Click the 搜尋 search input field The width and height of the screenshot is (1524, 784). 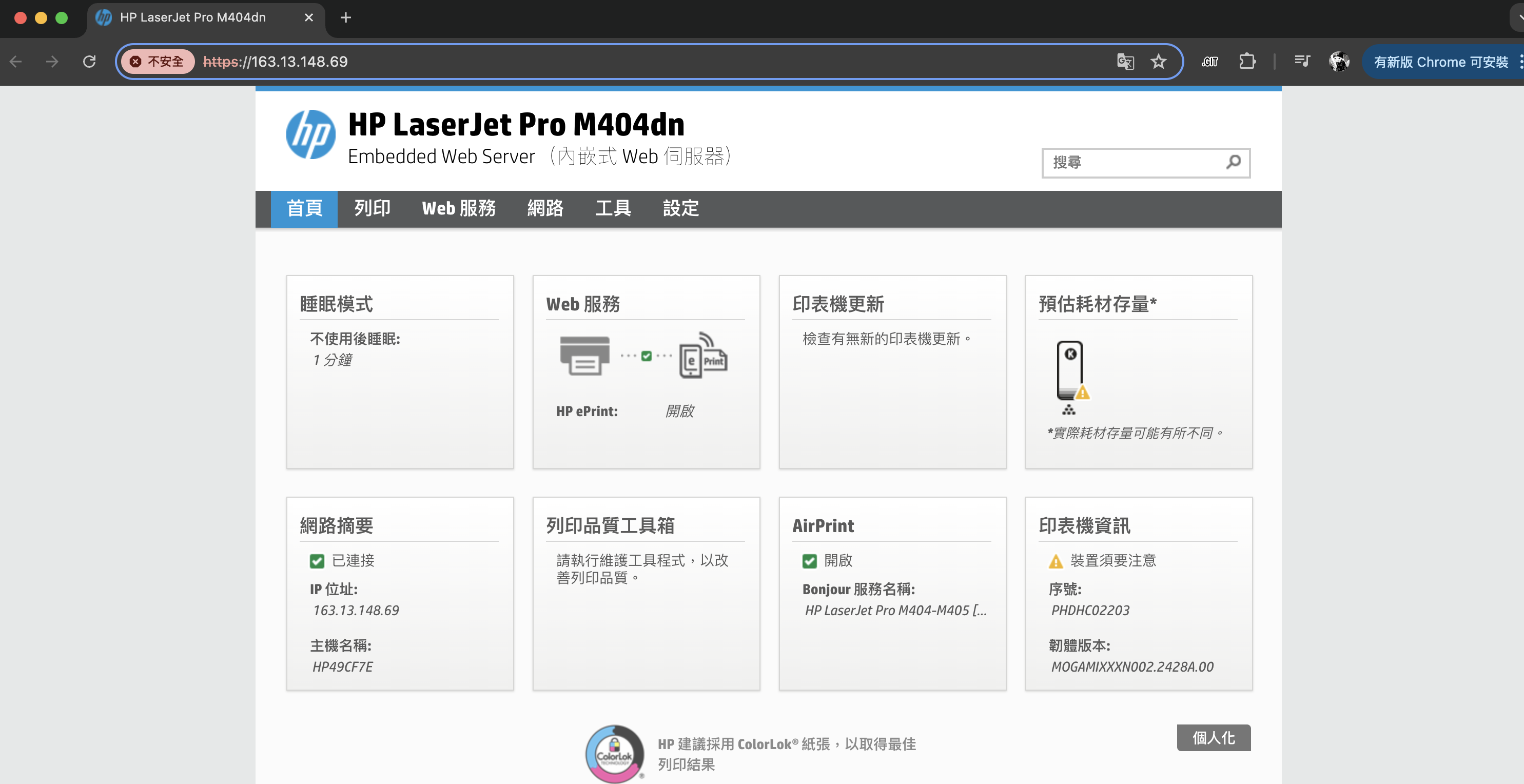tap(1146, 163)
